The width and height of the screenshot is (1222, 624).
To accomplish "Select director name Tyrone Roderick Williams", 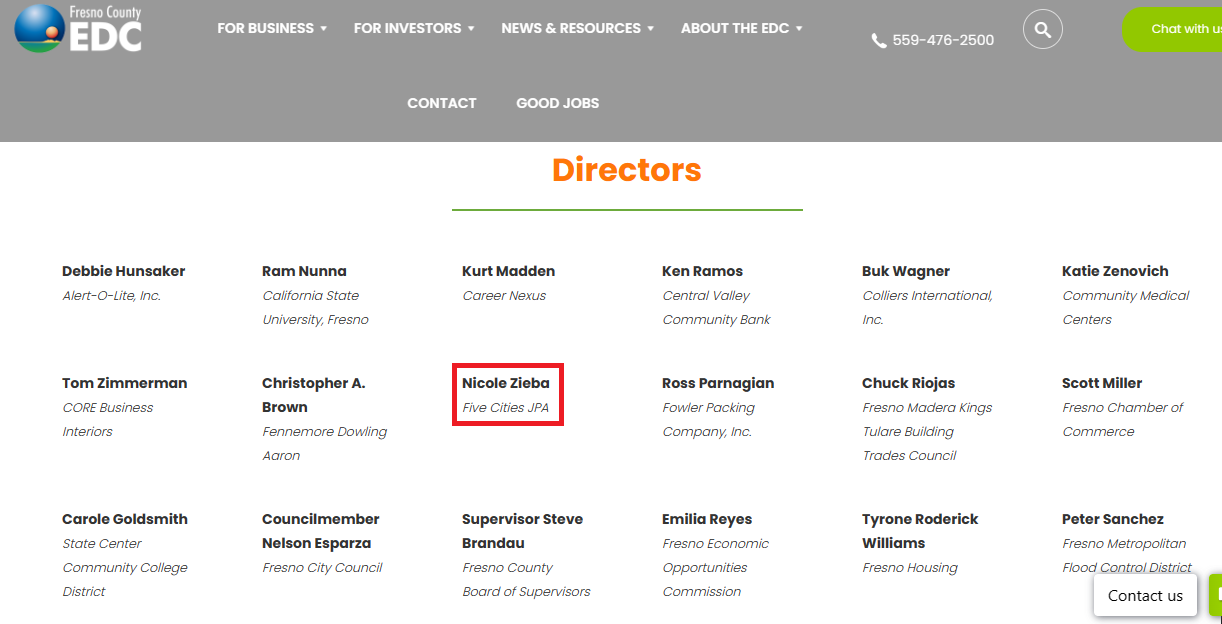I will [x=920, y=531].
